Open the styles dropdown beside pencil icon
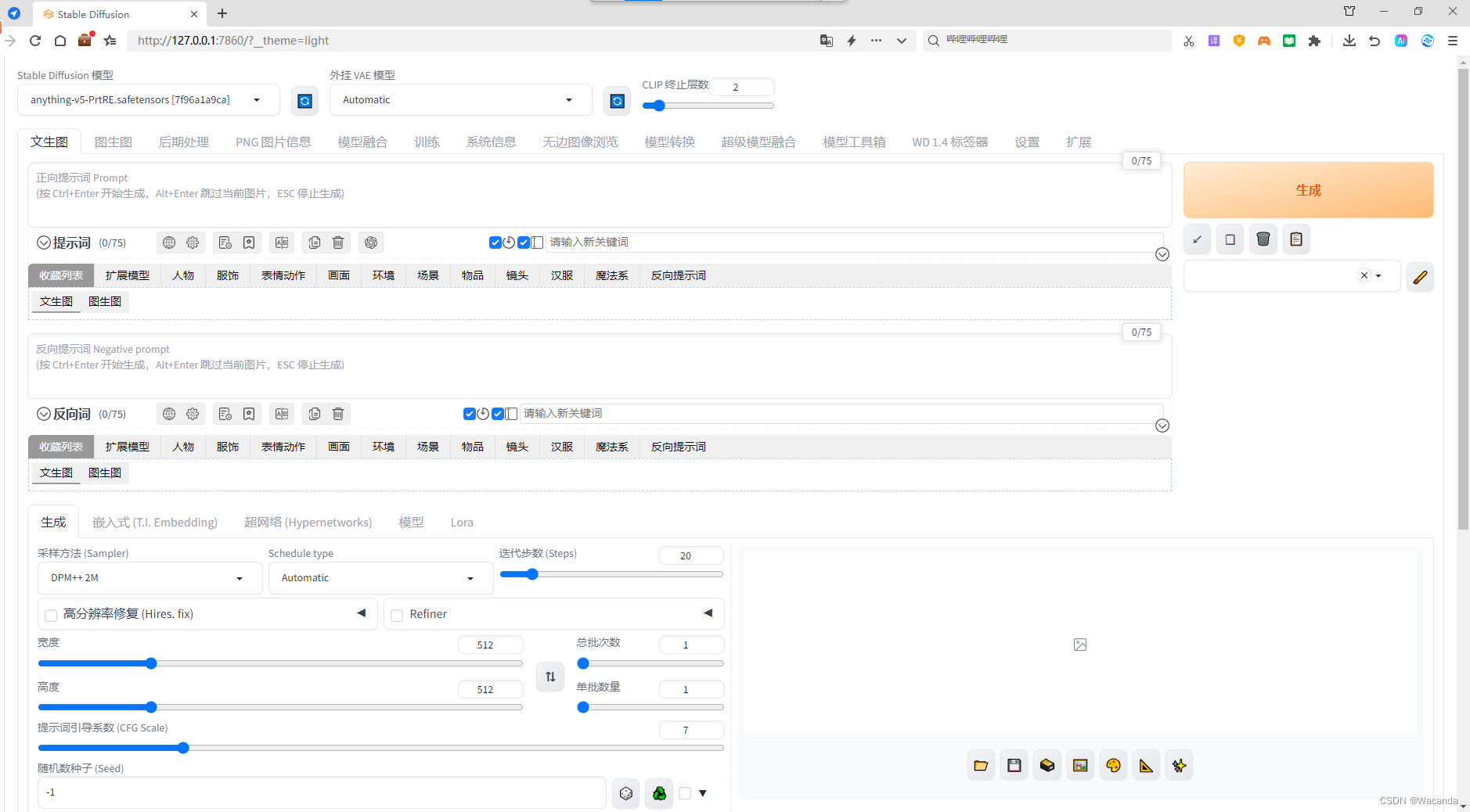 [x=1292, y=276]
